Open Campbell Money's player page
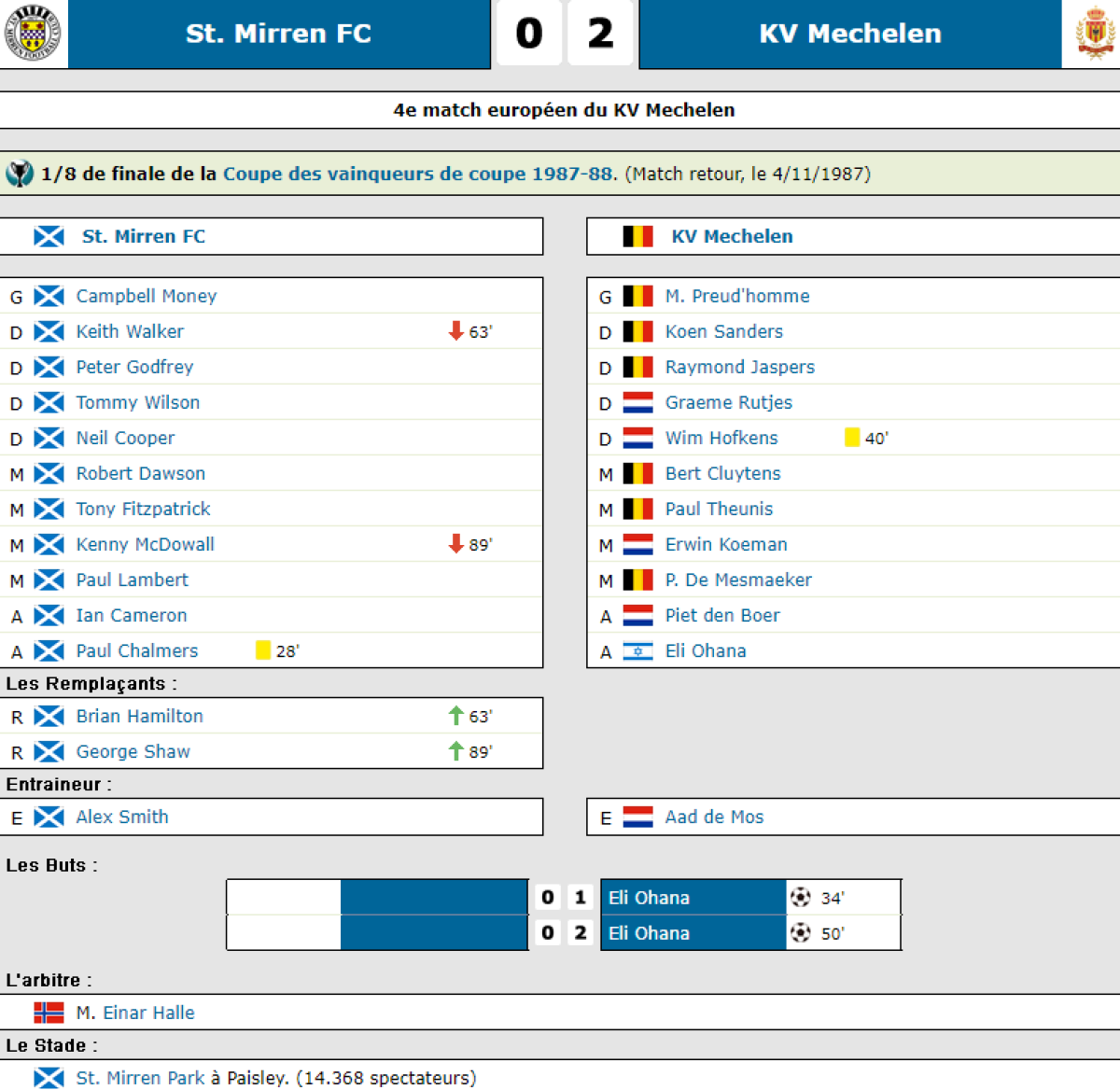Image resolution: width=1120 pixels, height=1090 pixels. pos(147,296)
